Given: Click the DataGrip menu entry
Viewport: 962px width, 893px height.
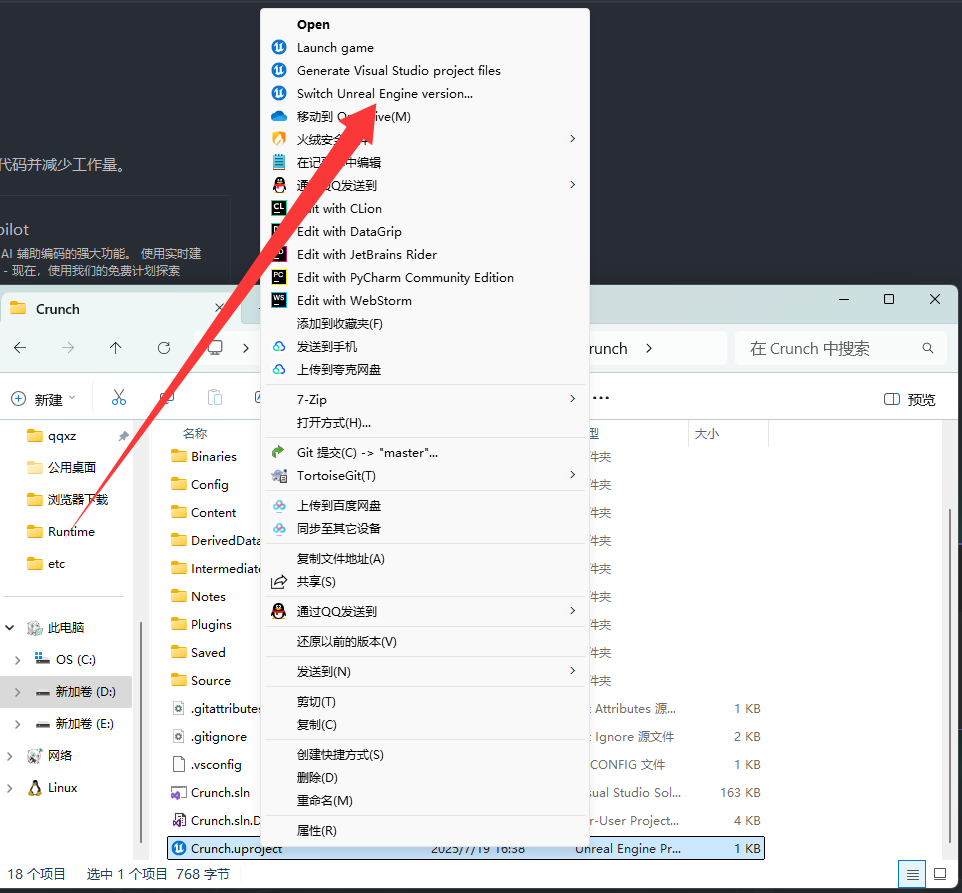Looking at the screenshot, I should pyautogui.click(x=349, y=232).
